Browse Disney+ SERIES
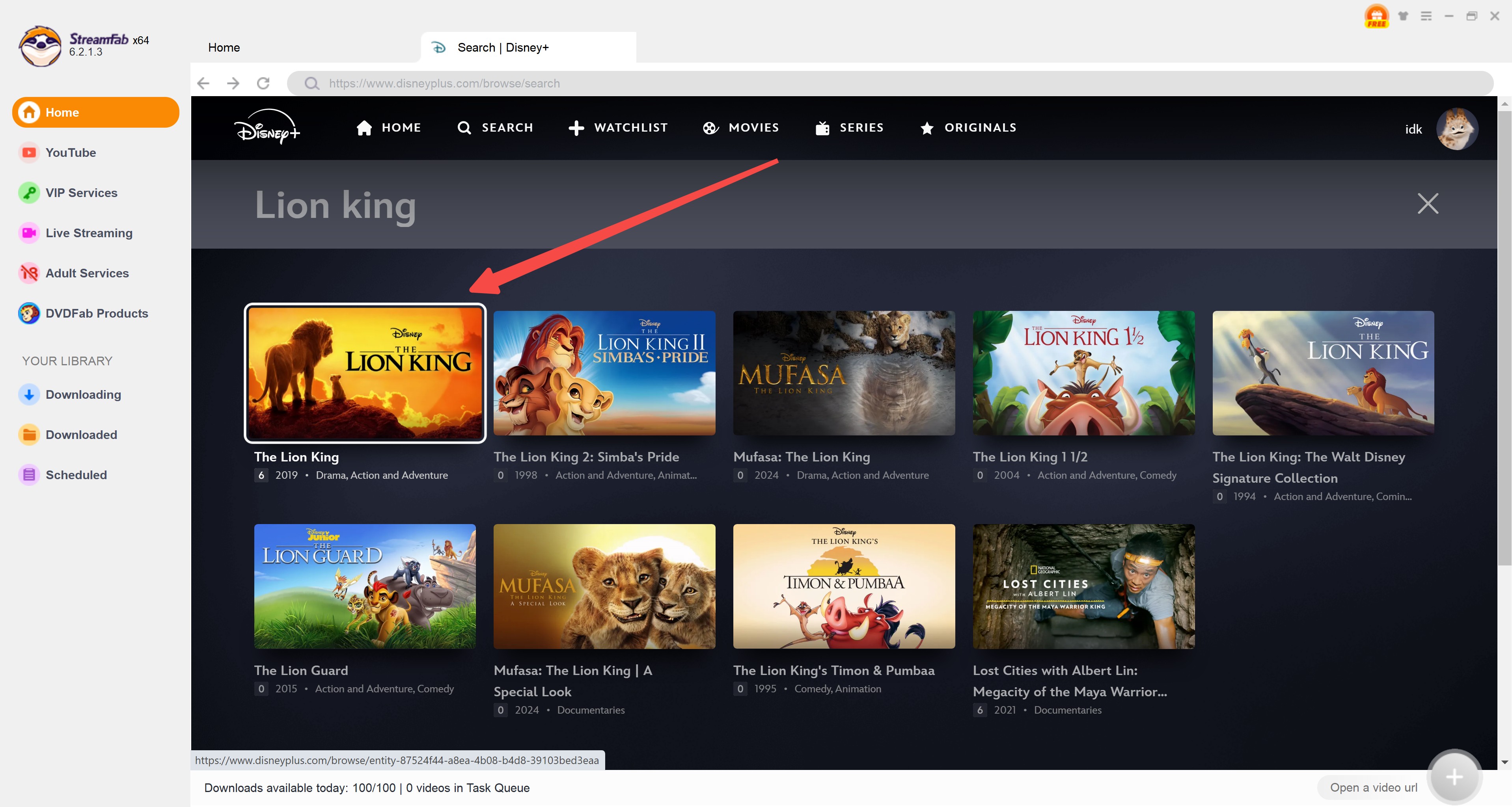Screen dimensions: 1512x807 [x=849, y=128]
